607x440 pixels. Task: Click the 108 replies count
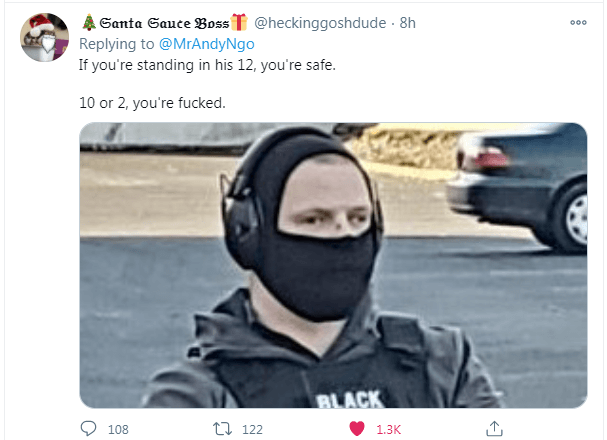tap(118, 429)
